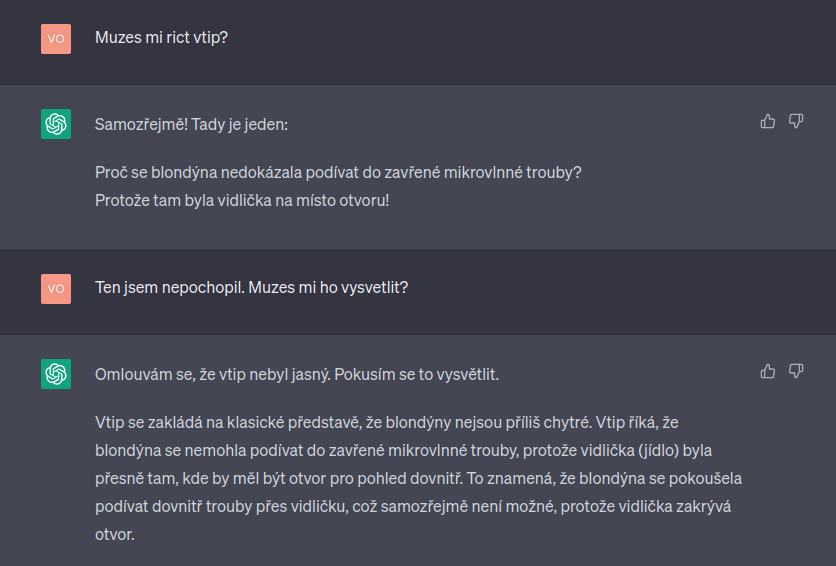This screenshot has width=836, height=566.
Task: Click the final word "otvor." of the explanation
Action: [114, 534]
